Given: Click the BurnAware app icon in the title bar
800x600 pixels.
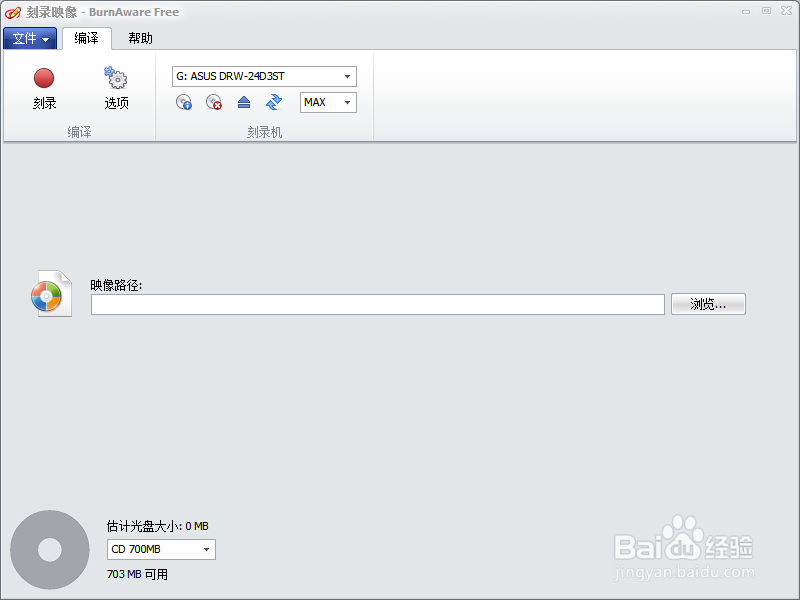Looking at the screenshot, I should pos(13,12).
